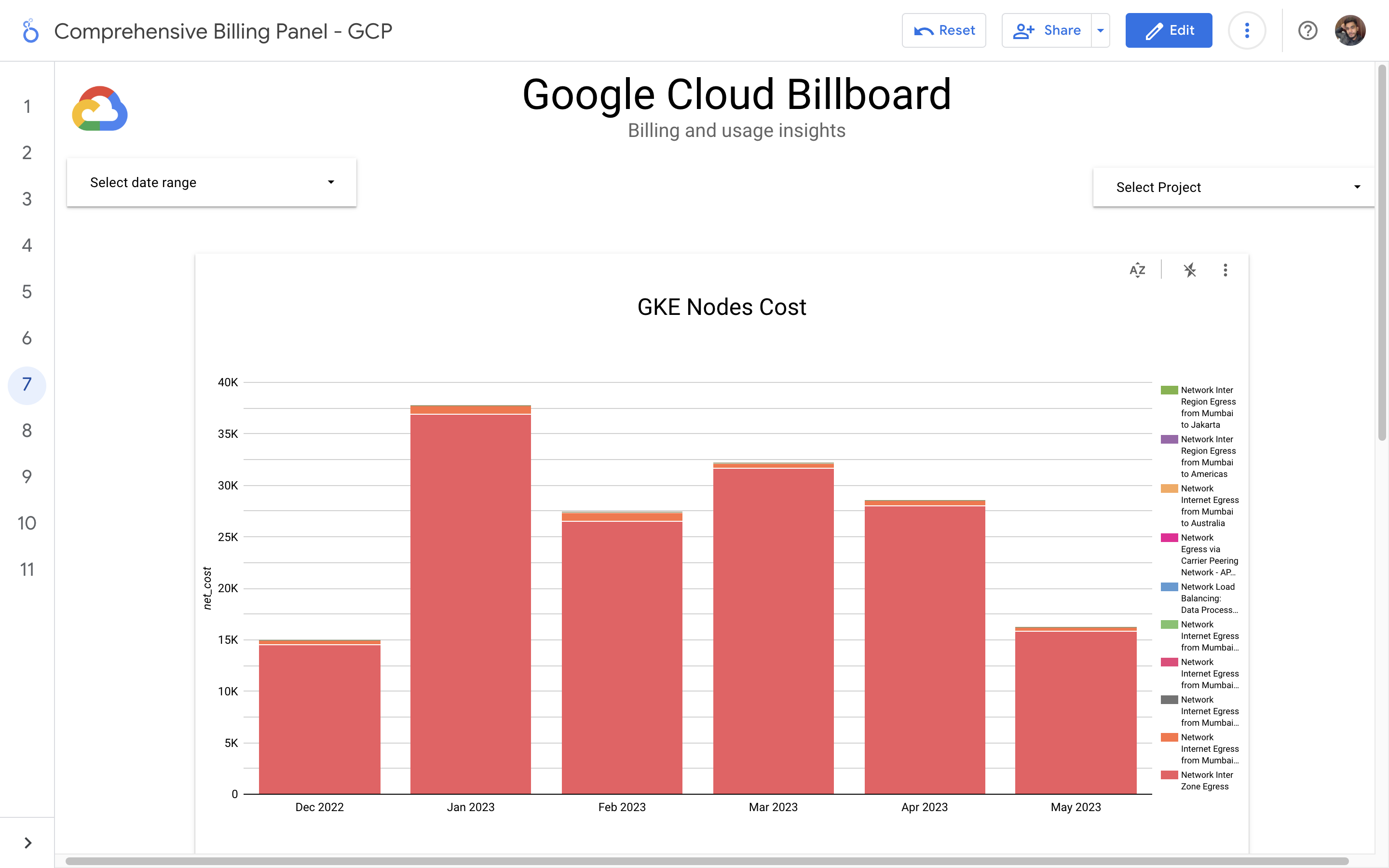
Task: Click the Looker Studio logo icon
Action: point(30,31)
